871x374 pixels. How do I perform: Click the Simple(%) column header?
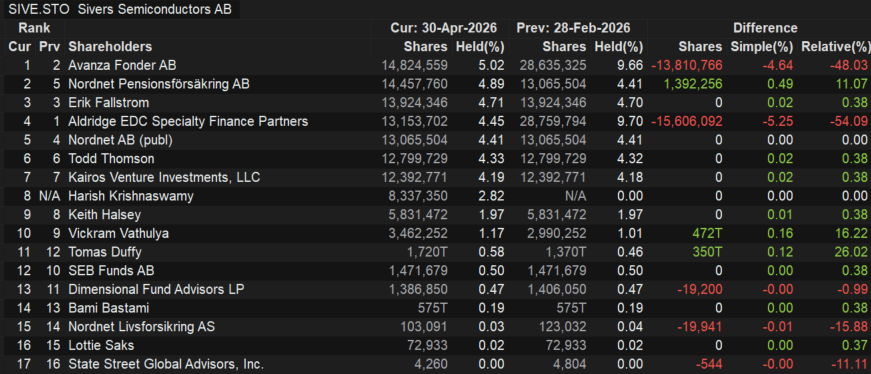click(762, 47)
